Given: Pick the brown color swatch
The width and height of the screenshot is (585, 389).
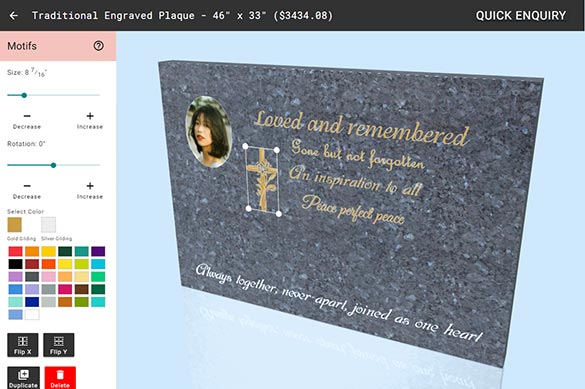Looking at the screenshot, I should pos(82,289).
